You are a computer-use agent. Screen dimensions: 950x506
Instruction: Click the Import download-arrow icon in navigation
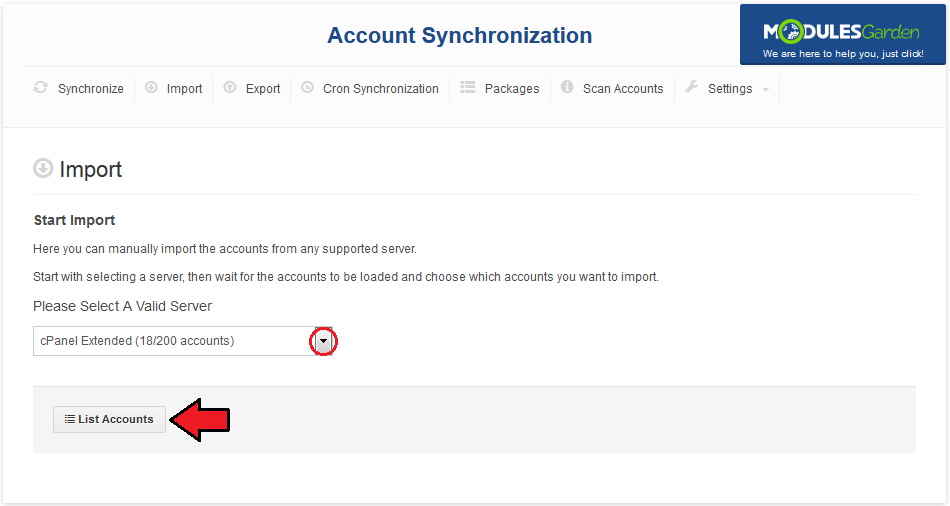pos(151,87)
